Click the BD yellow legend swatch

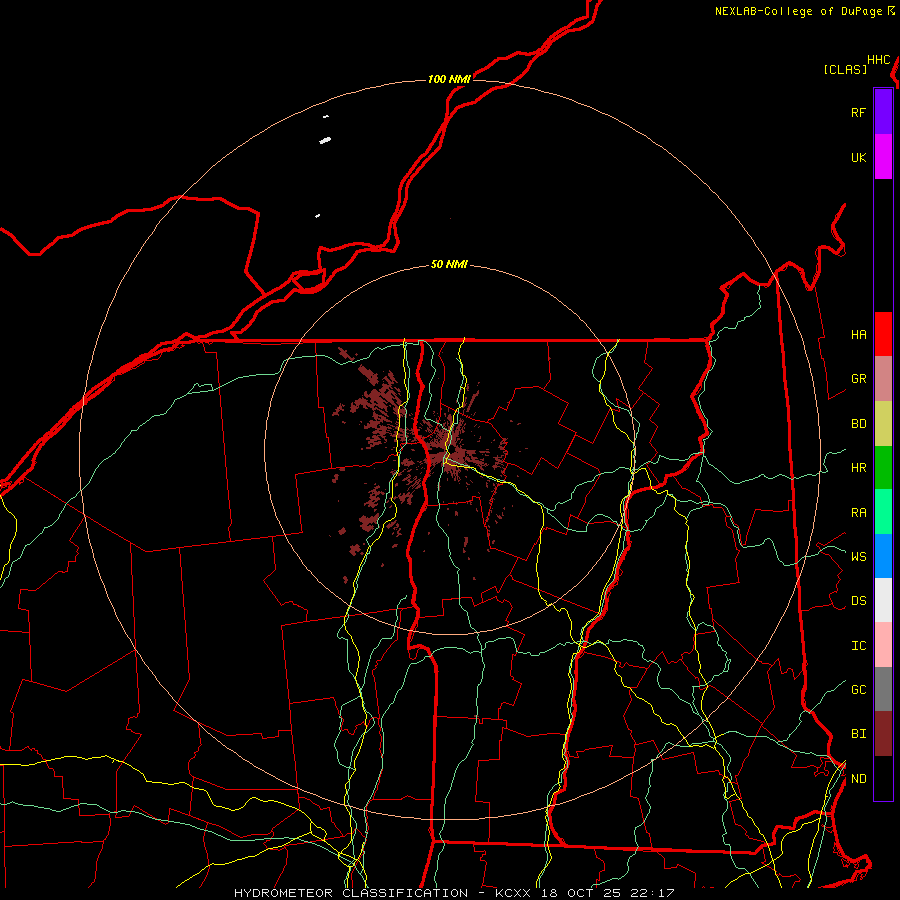pyautogui.click(x=883, y=424)
